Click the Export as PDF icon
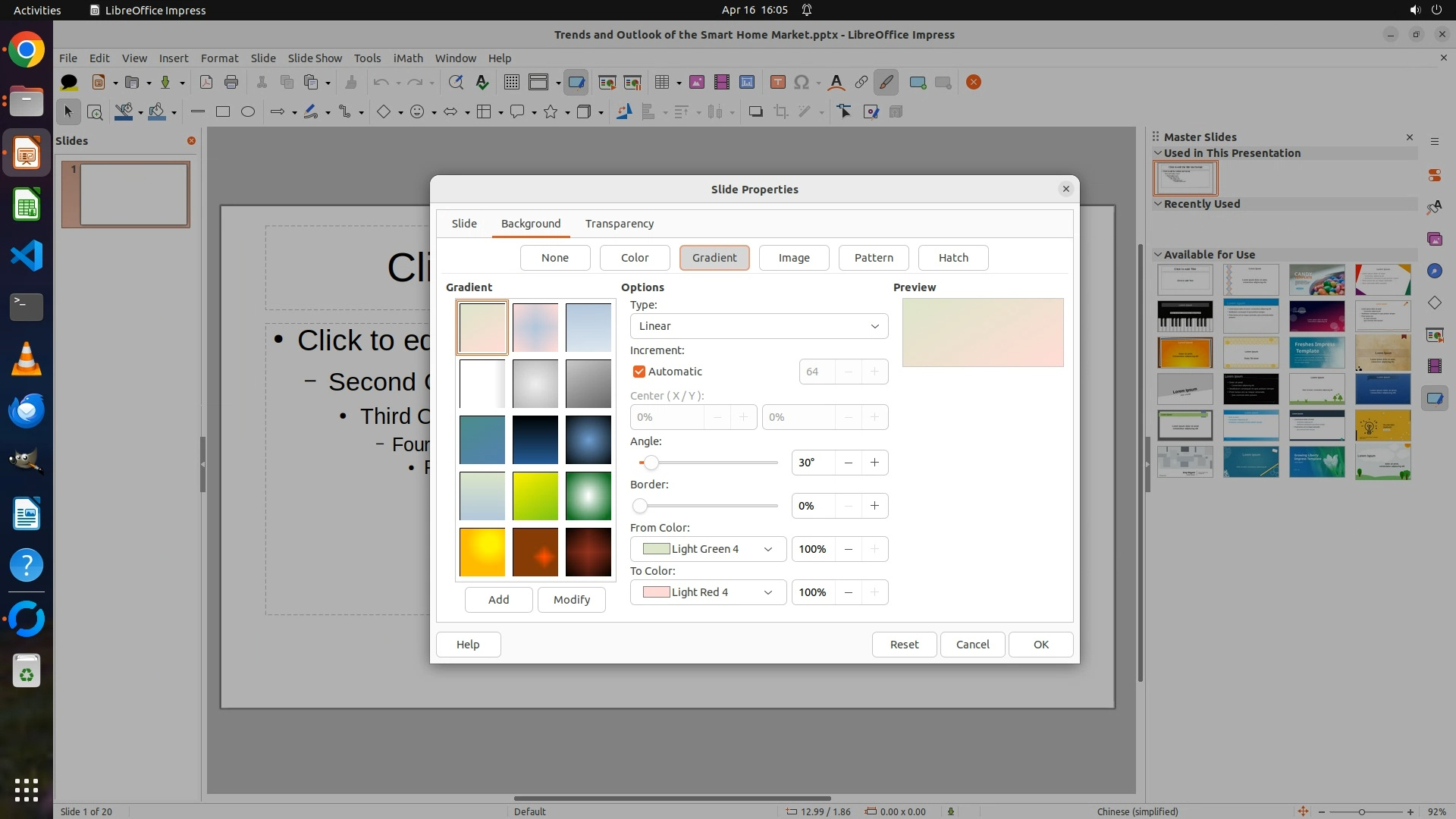 click(206, 83)
